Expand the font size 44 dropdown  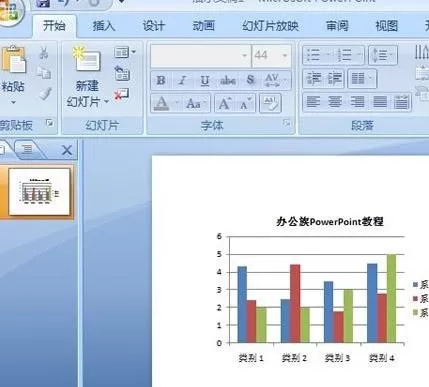(x=285, y=56)
